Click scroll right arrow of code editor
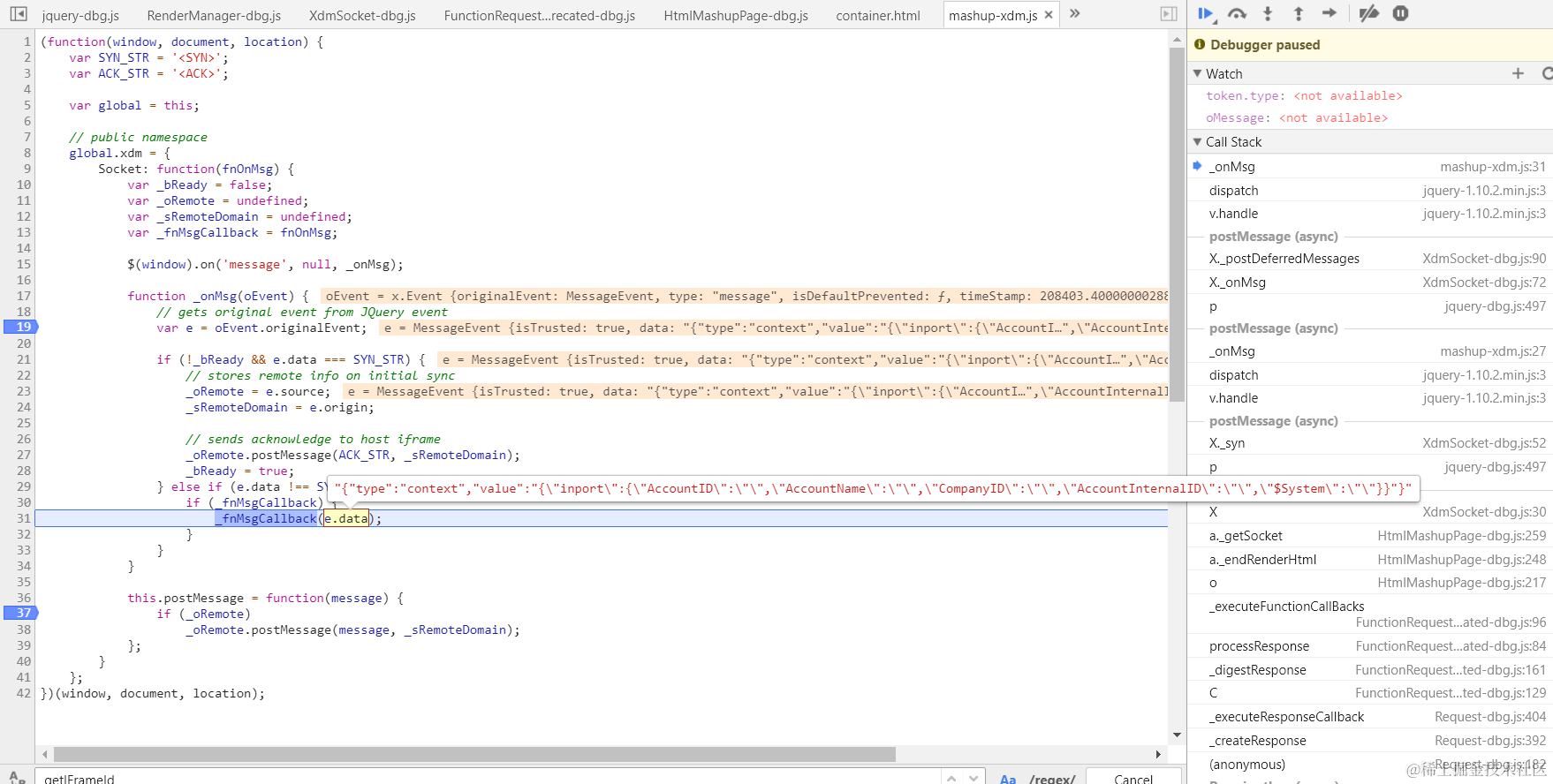This screenshot has width=1553, height=784. pyautogui.click(x=1158, y=754)
